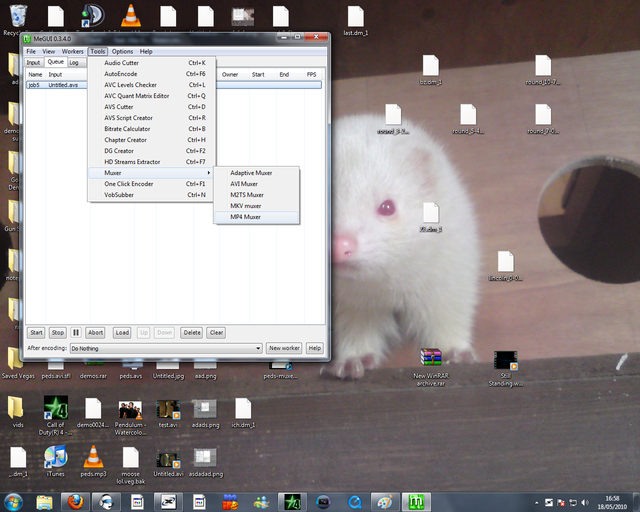This screenshot has width=640, height=512.
Task: Switch to the Log tab
Action: (x=74, y=62)
